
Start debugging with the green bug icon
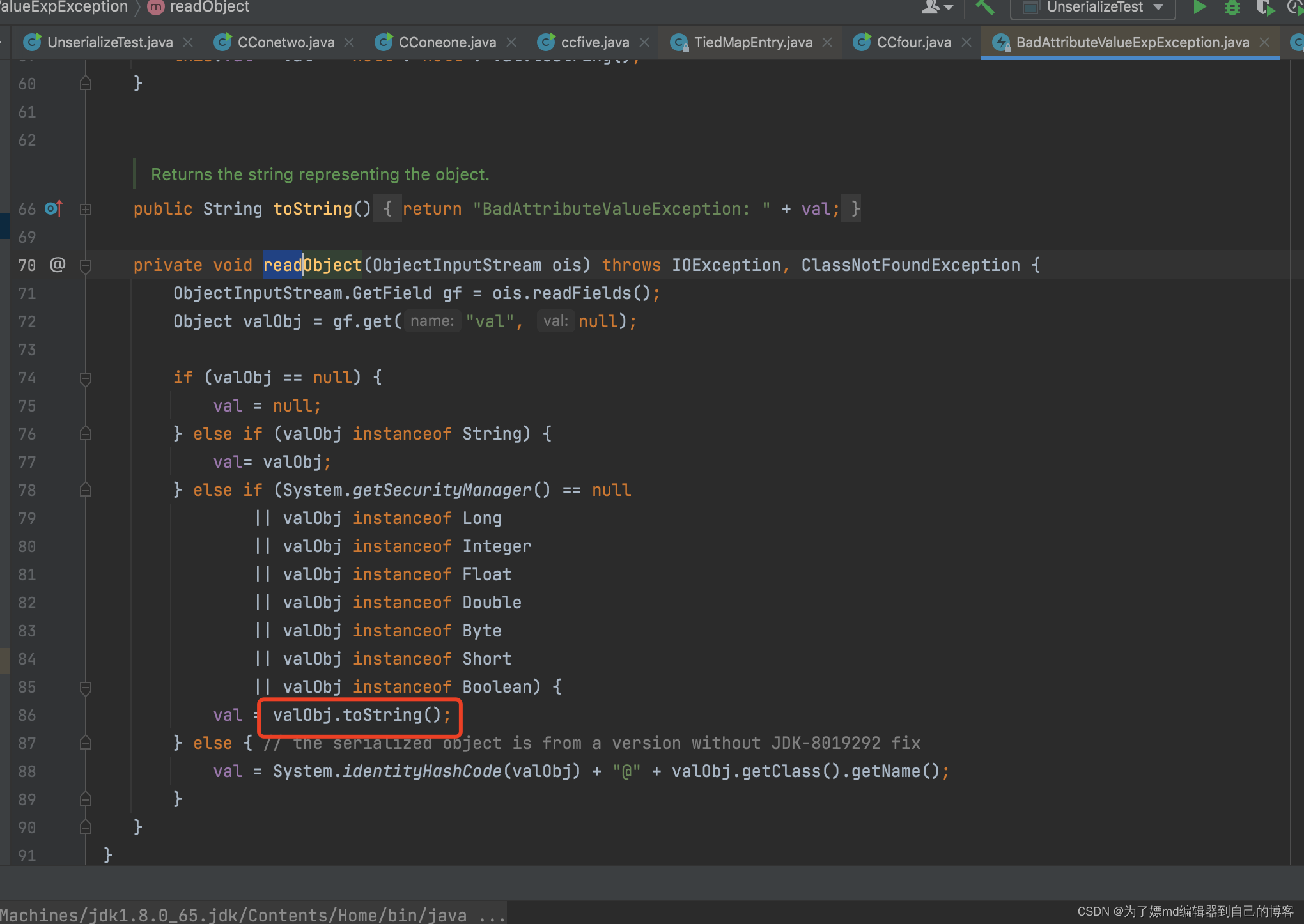pyautogui.click(x=1232, y=8)
